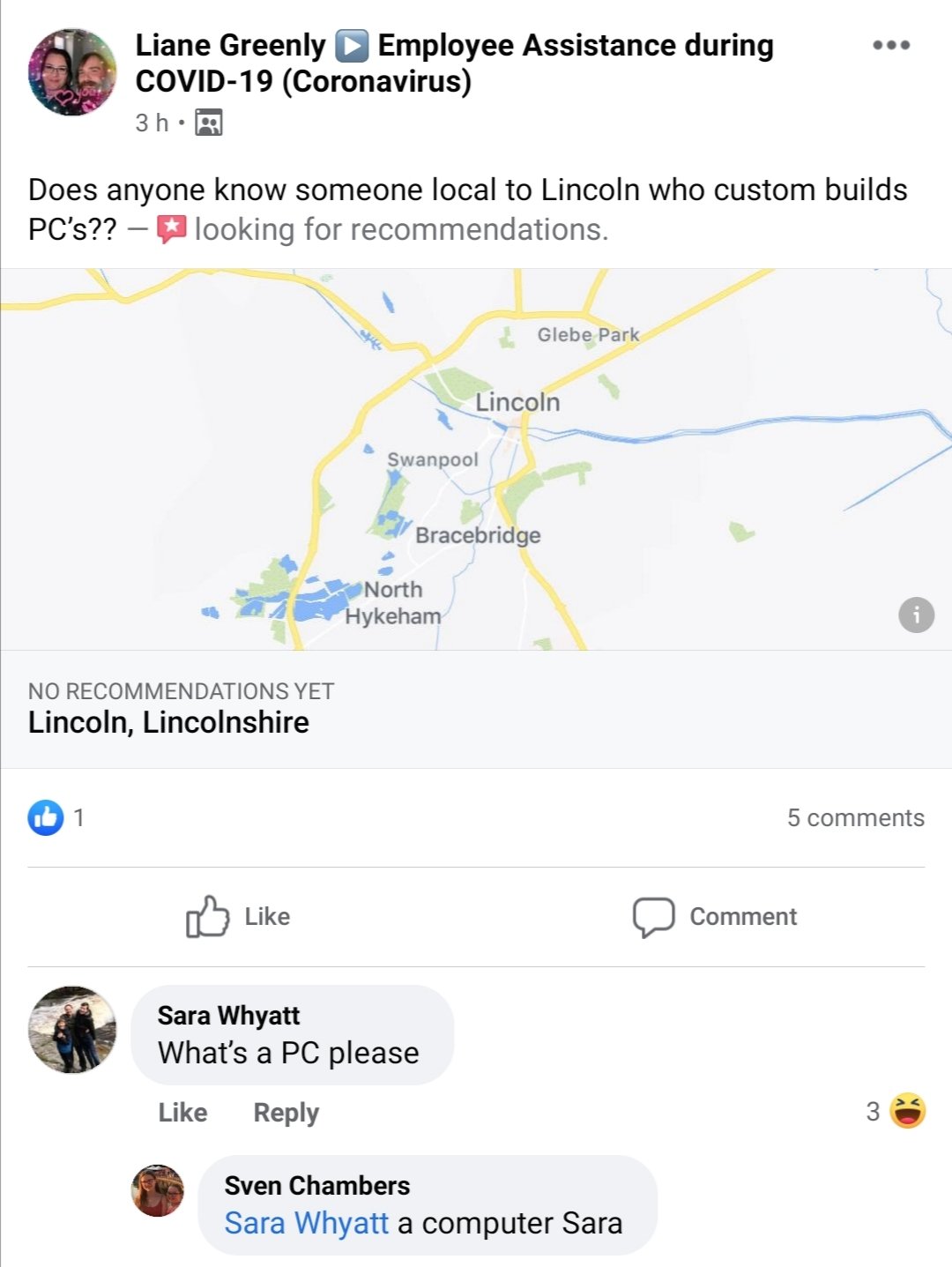Click the blue like reaction icon
The image size is (952, 1267).
(46, 817)
